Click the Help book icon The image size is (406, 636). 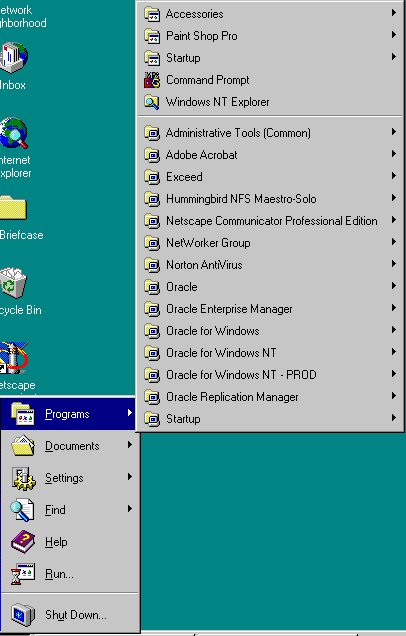click(x=23, y=542)
